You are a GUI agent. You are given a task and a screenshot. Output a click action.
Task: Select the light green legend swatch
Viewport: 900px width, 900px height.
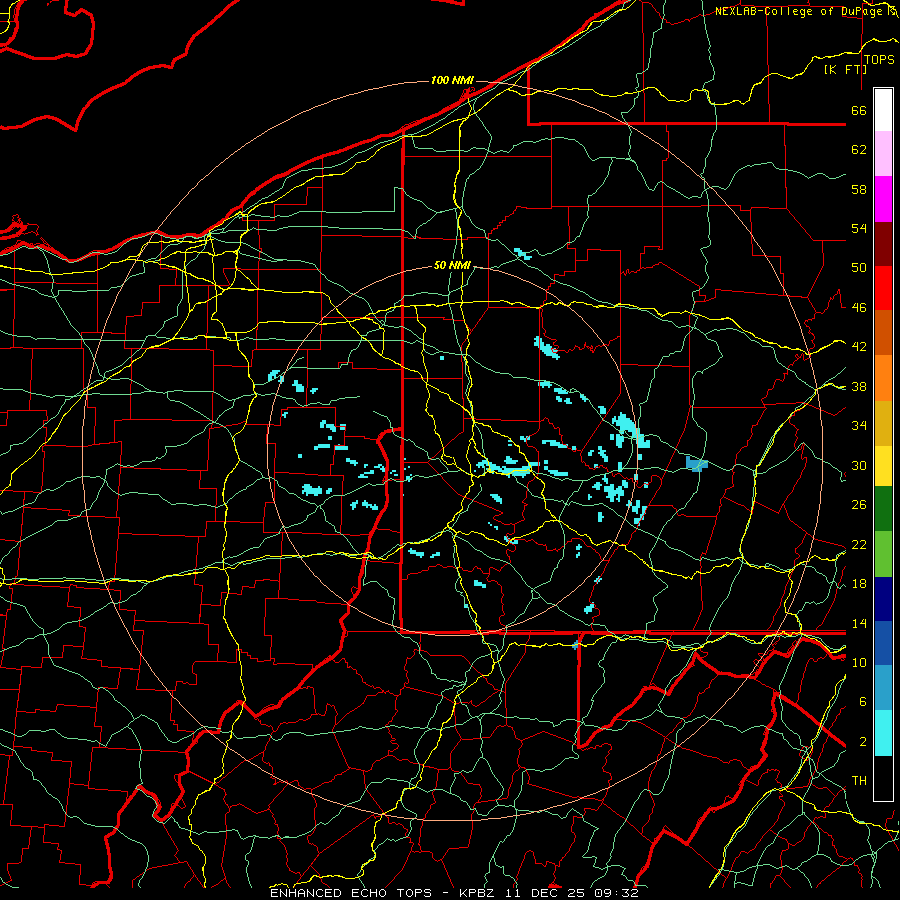(x=883, y=554)
